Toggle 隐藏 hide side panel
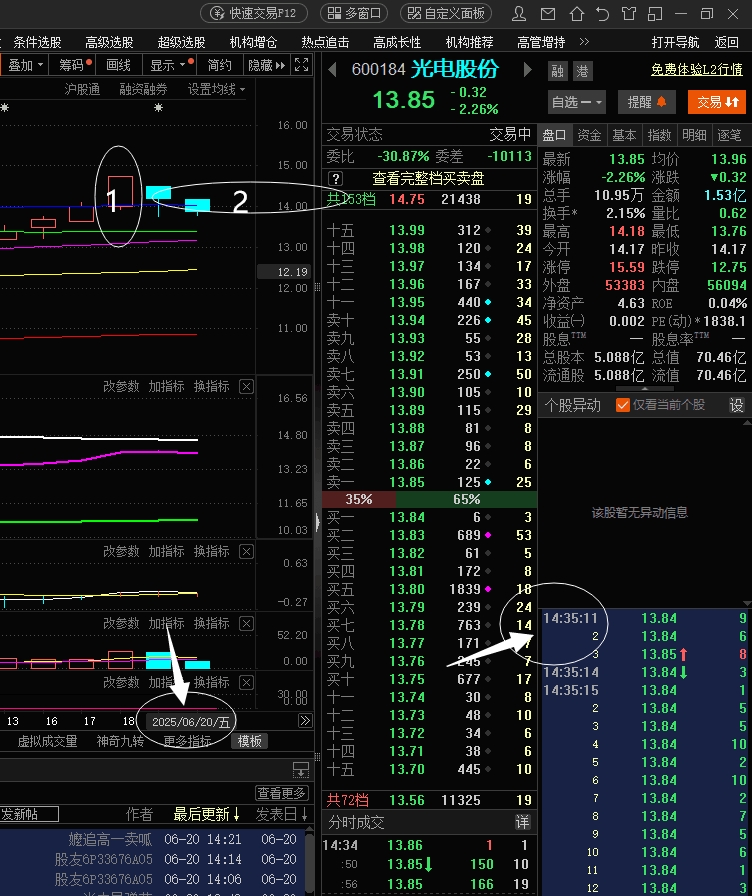The width and height of the screenshot is (752, 896). (x=266, y=65)
